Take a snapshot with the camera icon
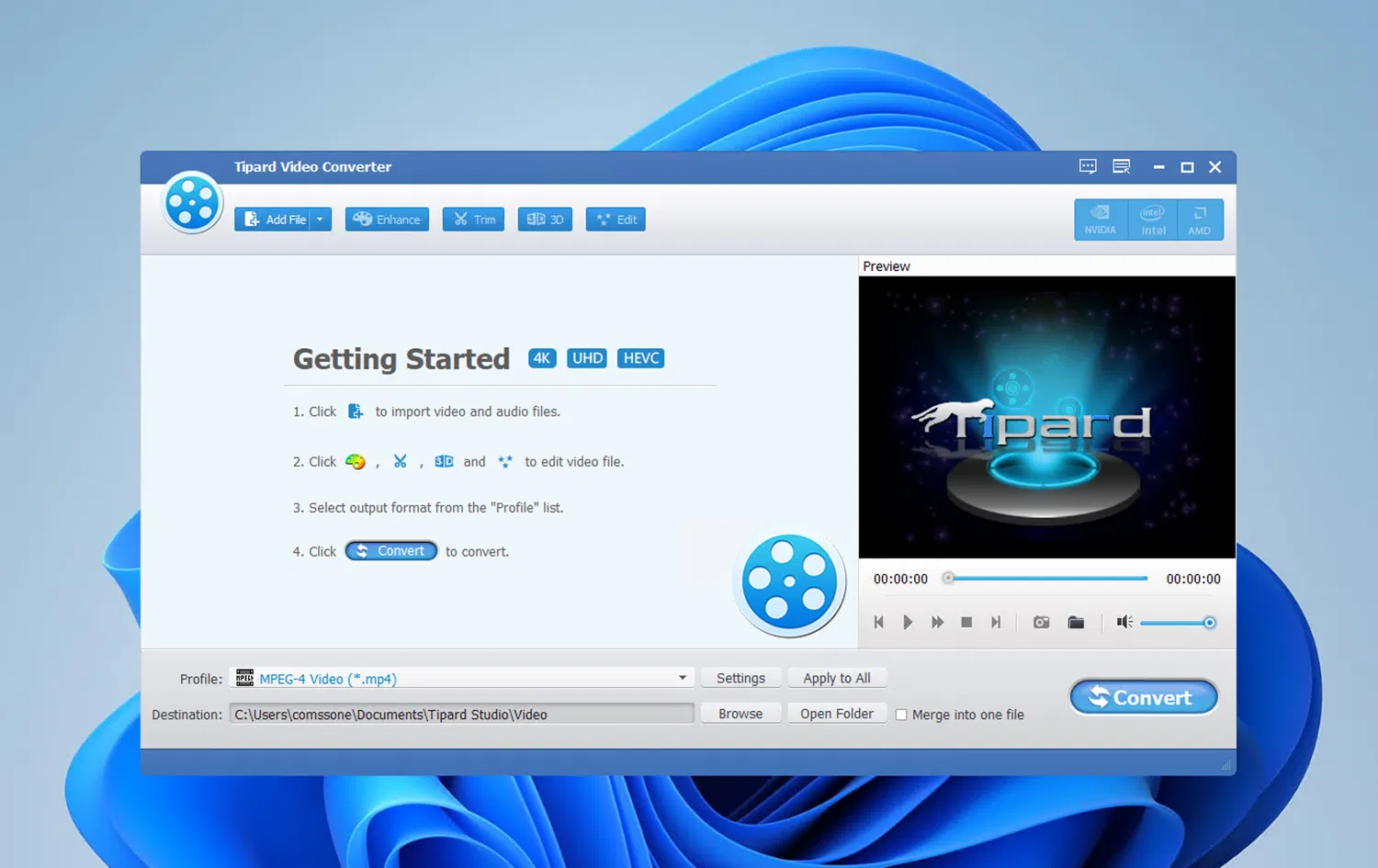Image resolution: width=1378 pixels, height=868 pixels. point(1041,623)
